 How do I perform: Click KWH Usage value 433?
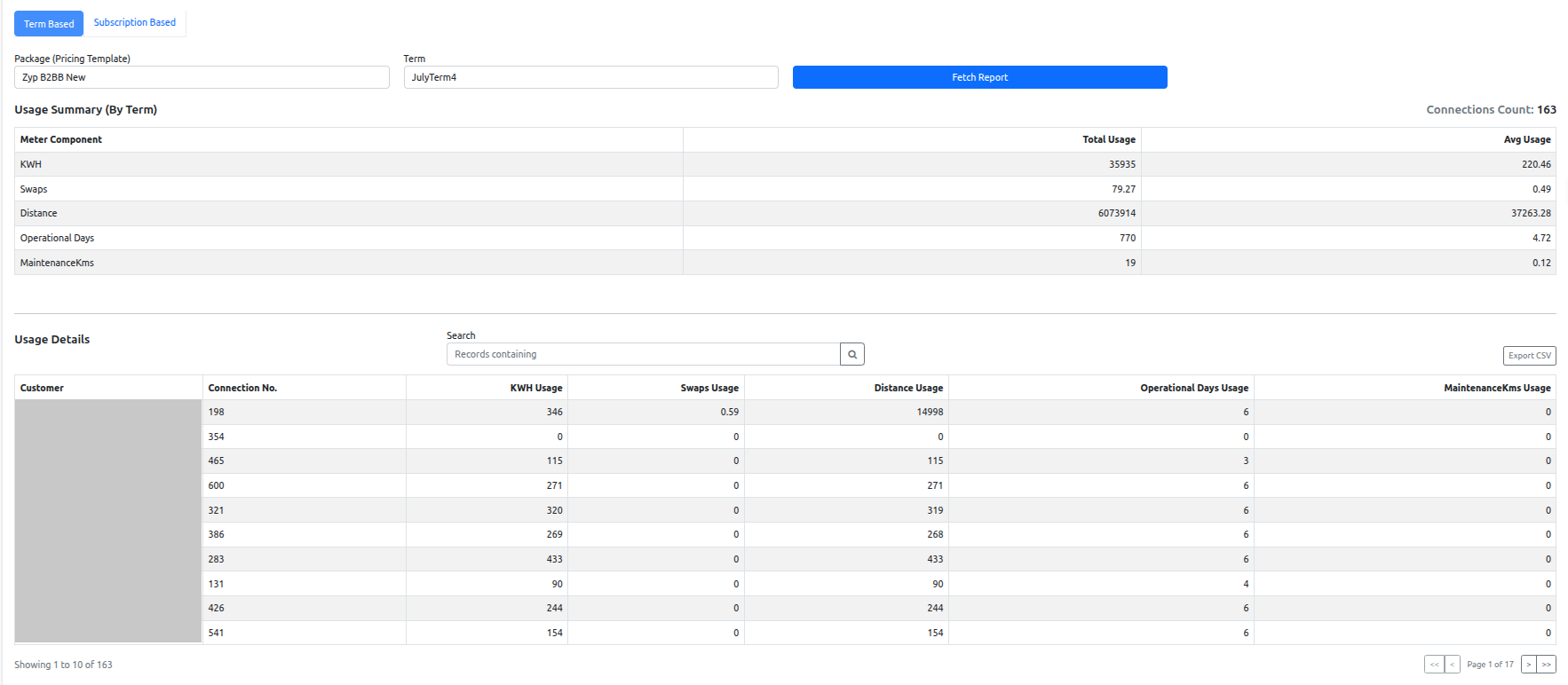555,559
